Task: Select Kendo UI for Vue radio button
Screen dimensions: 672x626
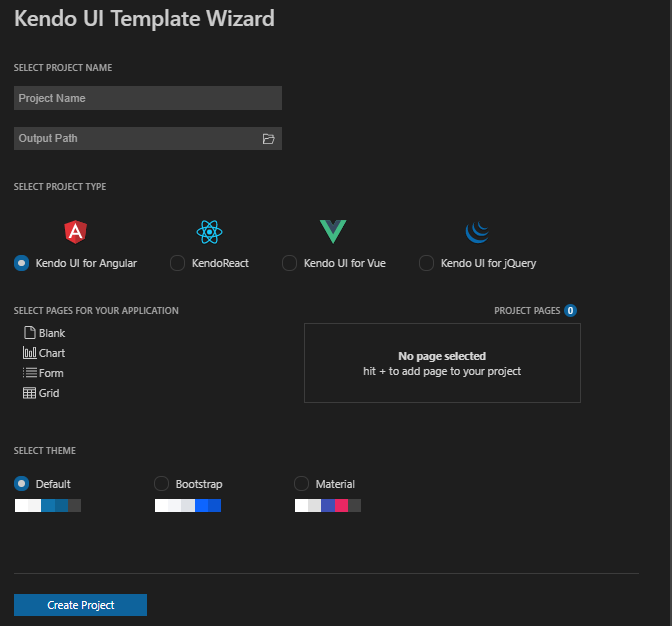Action: pyautogui.click(x=289, y=263)
